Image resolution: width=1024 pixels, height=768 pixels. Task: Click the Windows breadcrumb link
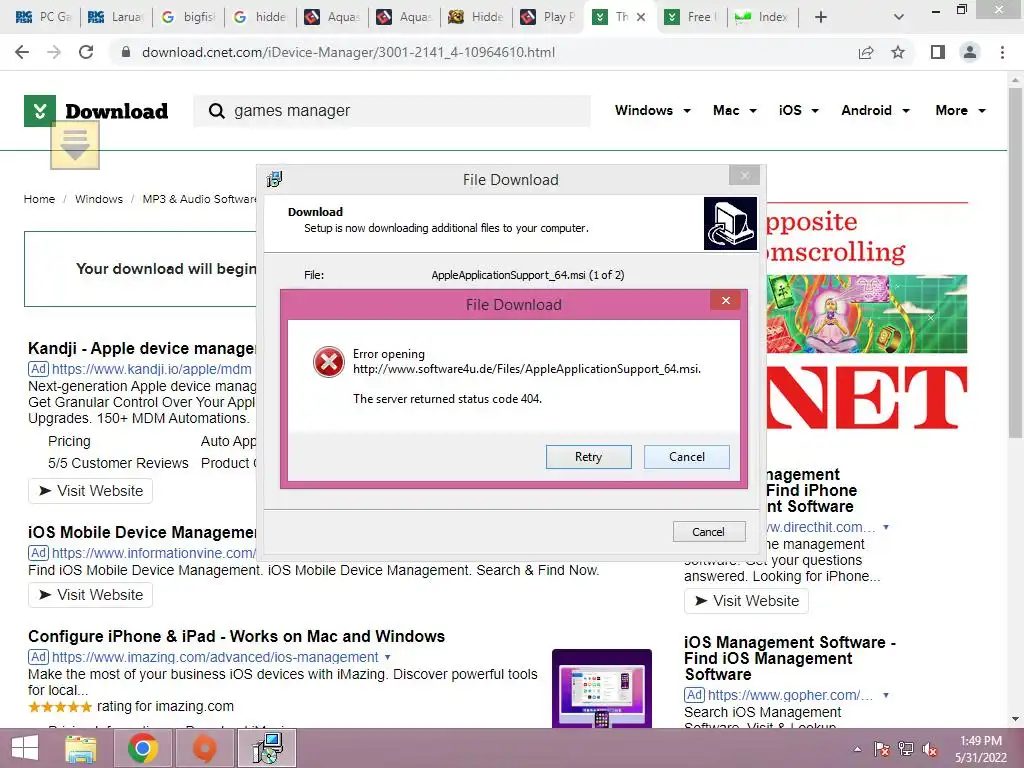(x=99, y=199)
